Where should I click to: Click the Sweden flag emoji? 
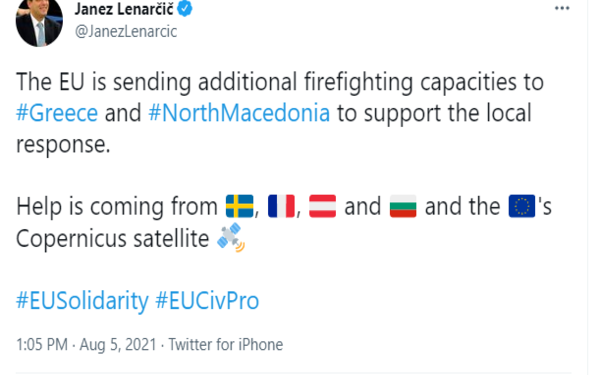[x=240, y=206]
